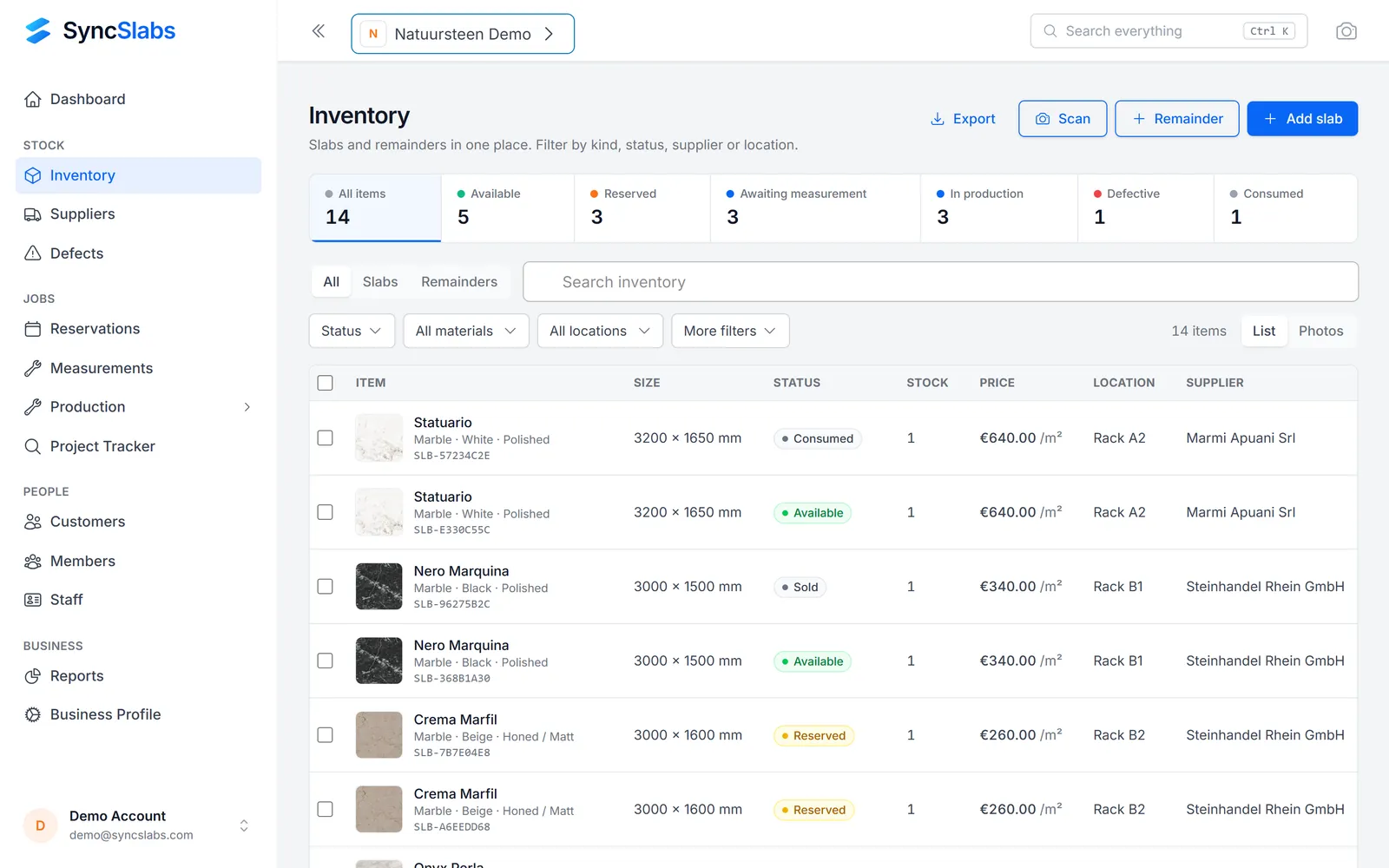Image resolution: width=1389 pixels, height=868 pixels.
Task: Open Dashboard via home icon
Action: 33,99
